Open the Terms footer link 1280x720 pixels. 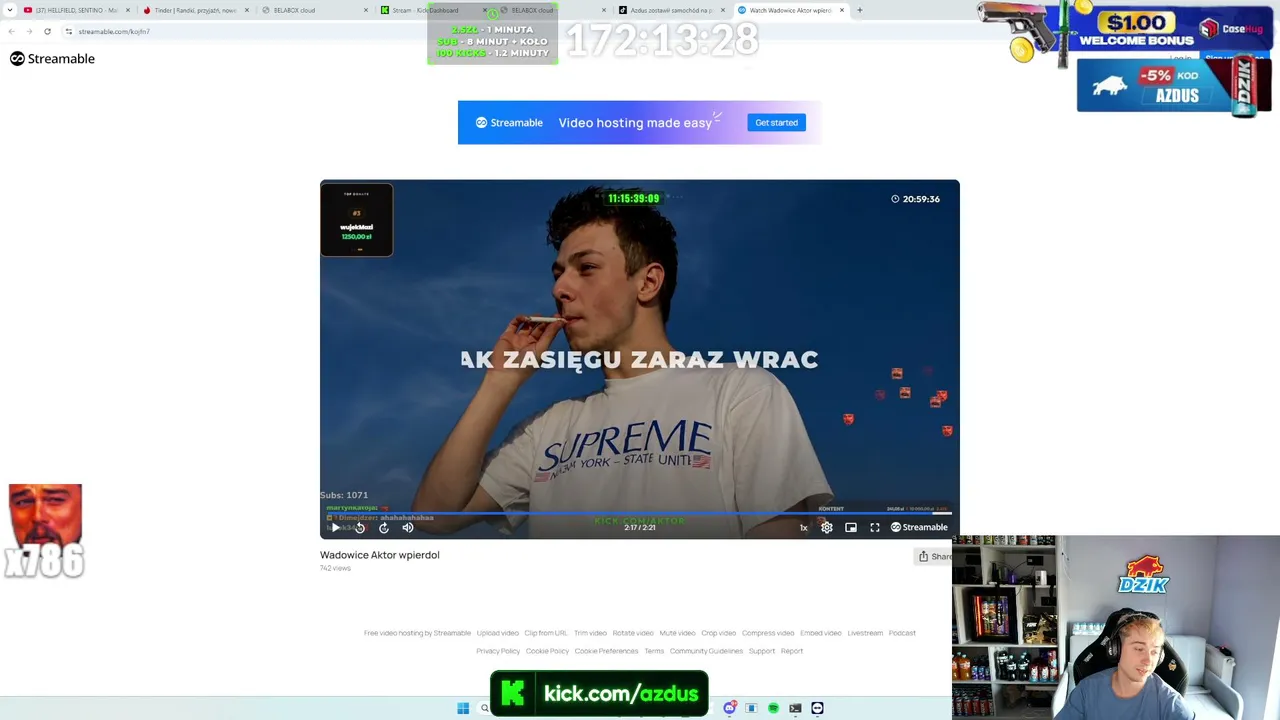coord(654,651)
